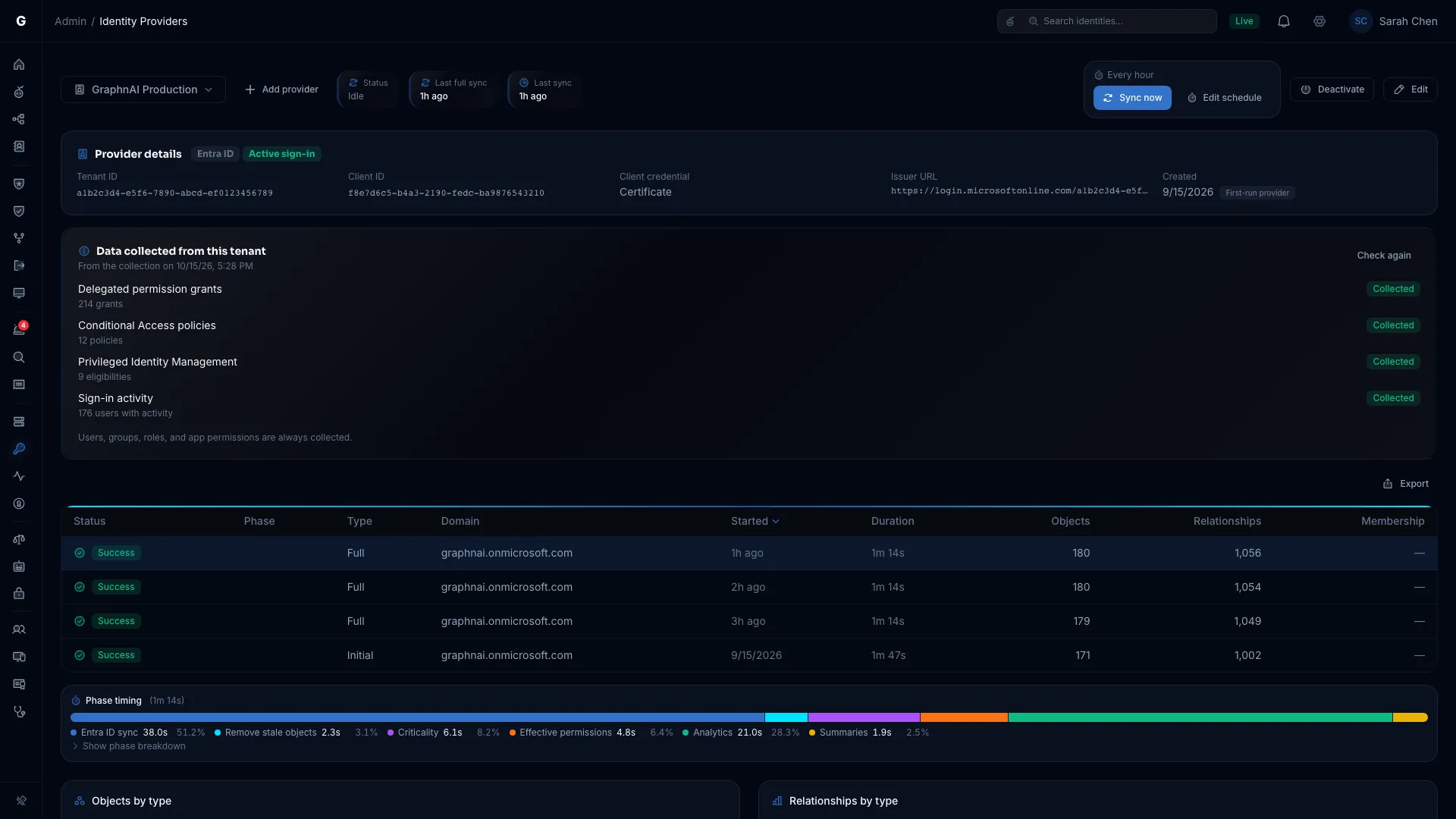Click the Deactivate button
This screenshot has width=1456, height=819.
coord(1332,89)
